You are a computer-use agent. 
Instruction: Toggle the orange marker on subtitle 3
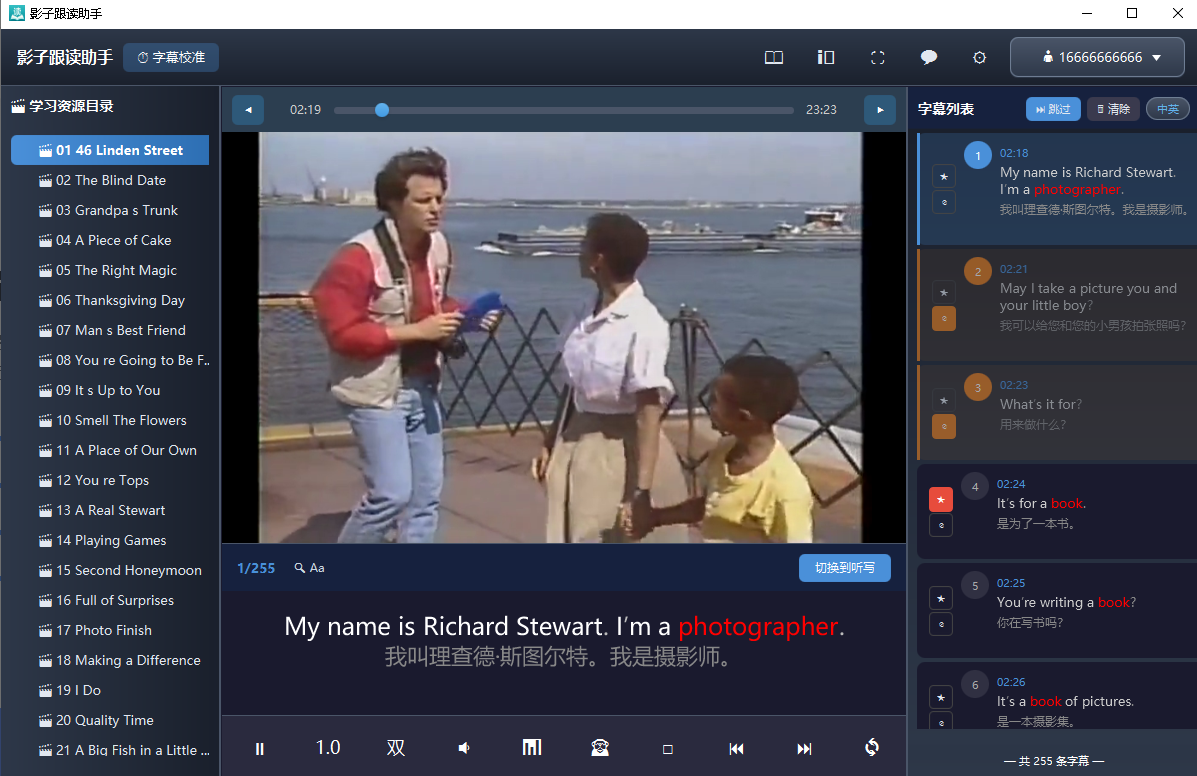944,426
